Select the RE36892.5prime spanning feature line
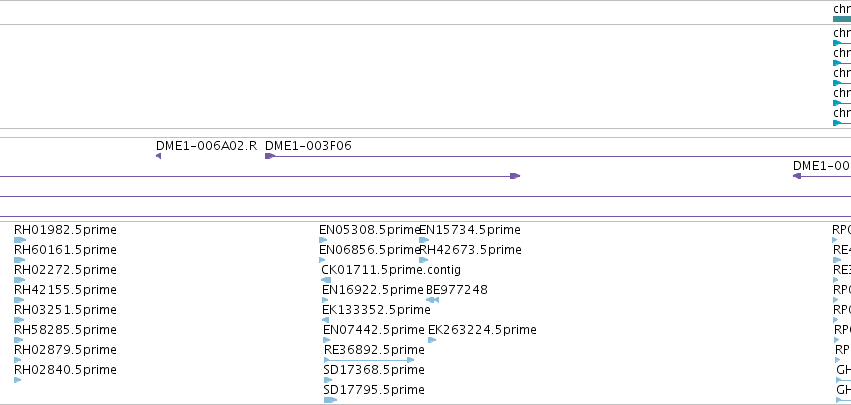 coord(369,360)
